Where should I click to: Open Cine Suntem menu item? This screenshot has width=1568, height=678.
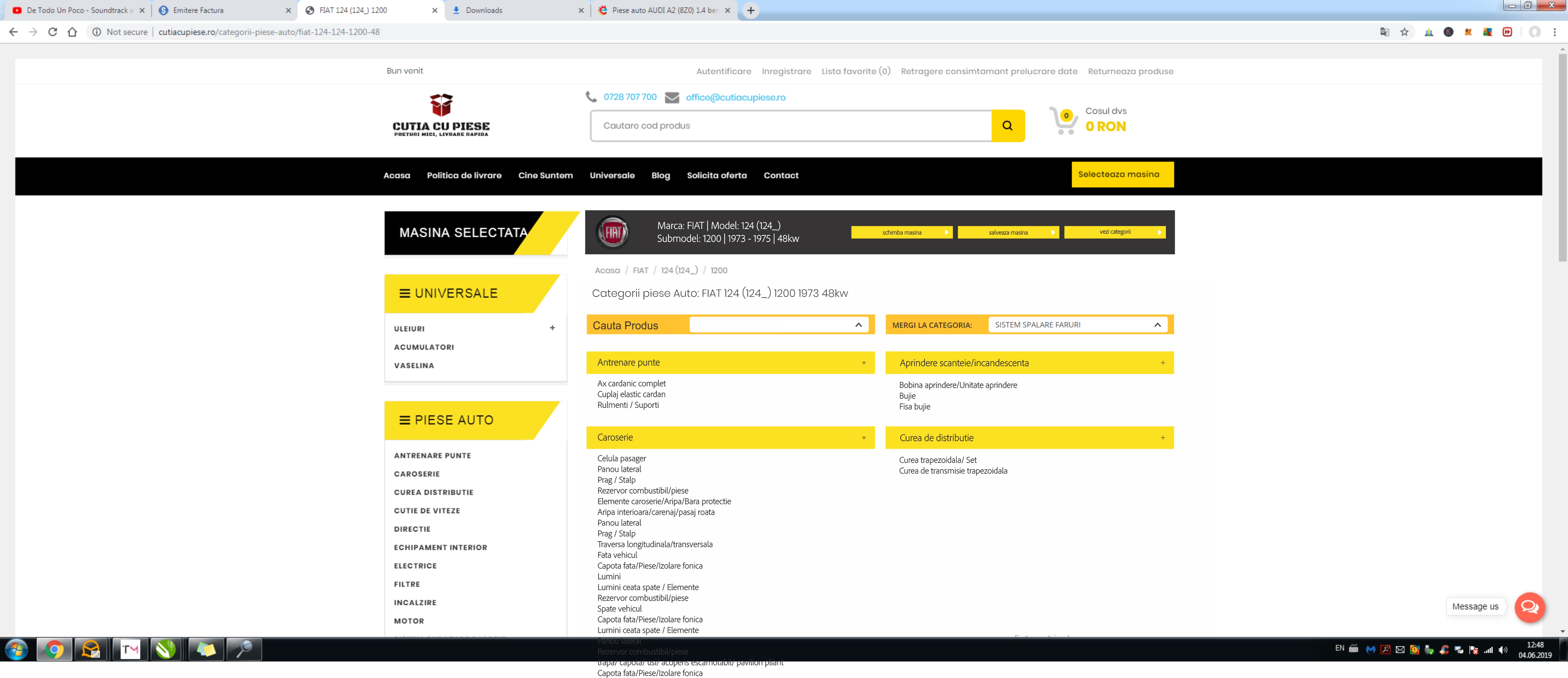545,175
